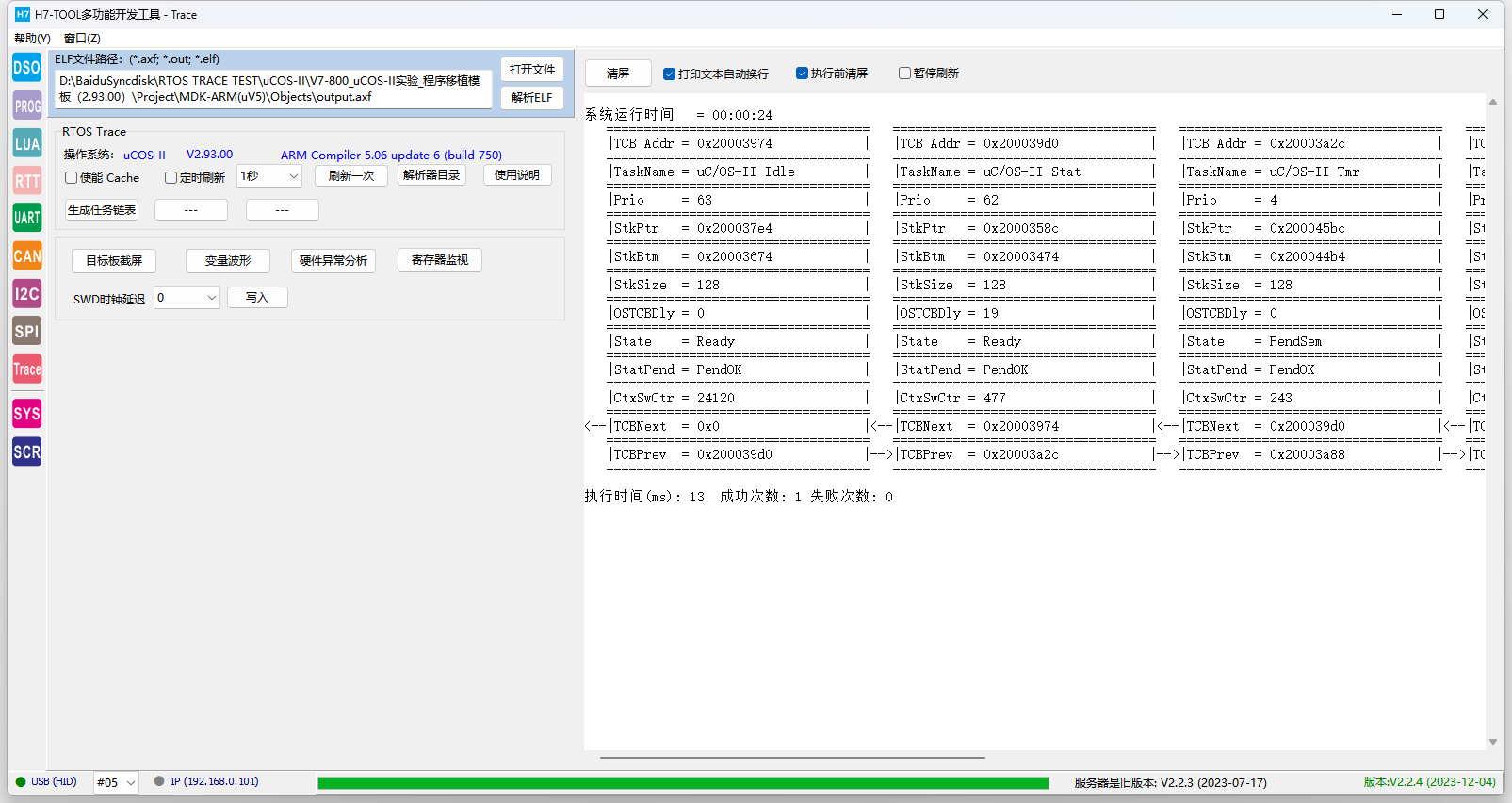Click the vertical scrollbar up arrow
Viewport: 1512px width, 803px height.
click(x=1493, y=102)
